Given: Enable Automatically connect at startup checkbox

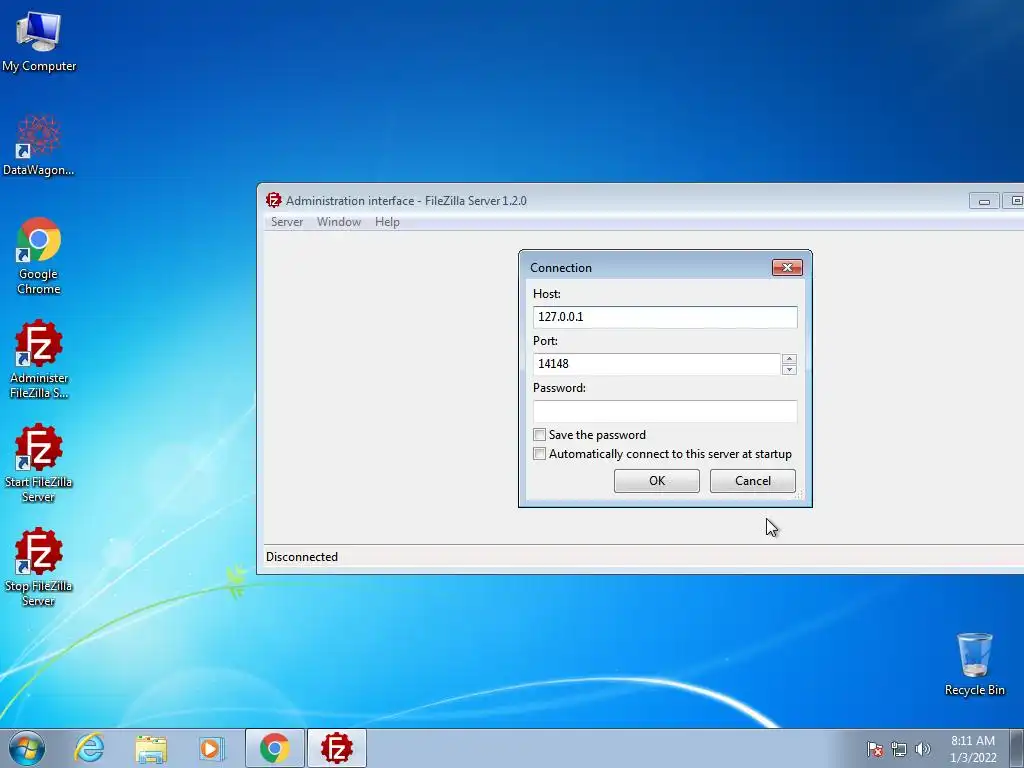Looking at the screenshot, I should (x=539, y=454).
